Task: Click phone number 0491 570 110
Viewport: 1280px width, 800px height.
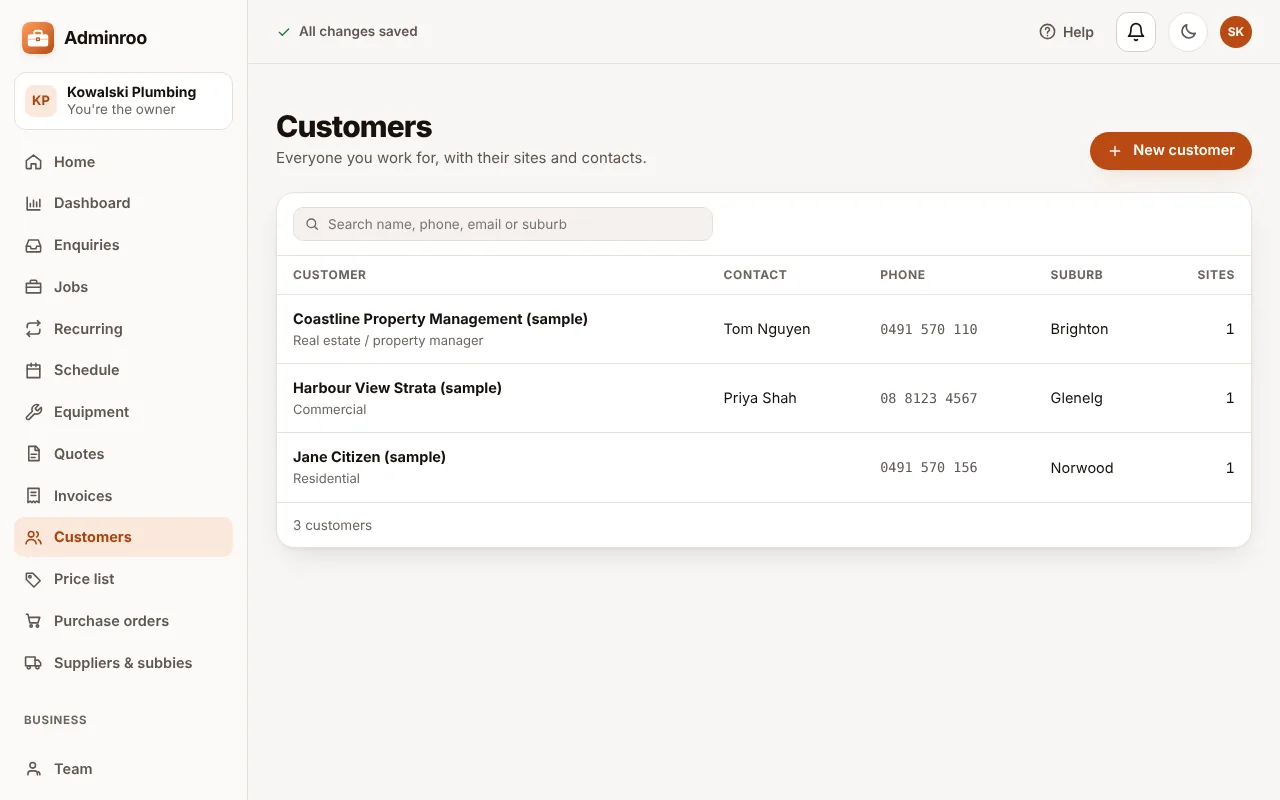Action: point(929,329)
